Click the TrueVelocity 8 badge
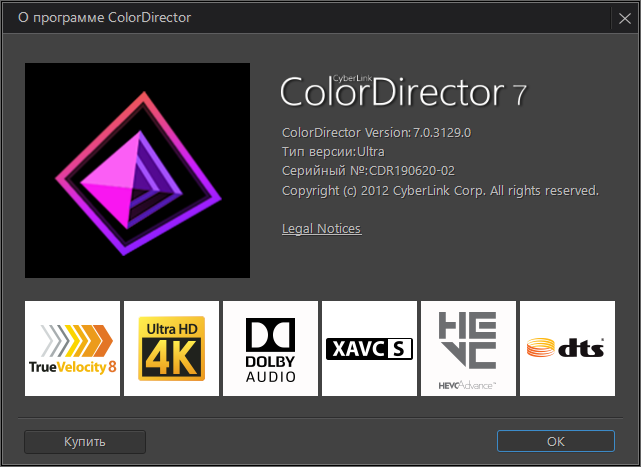This screenshot has width=641, height=467. (x=72, y=348)
